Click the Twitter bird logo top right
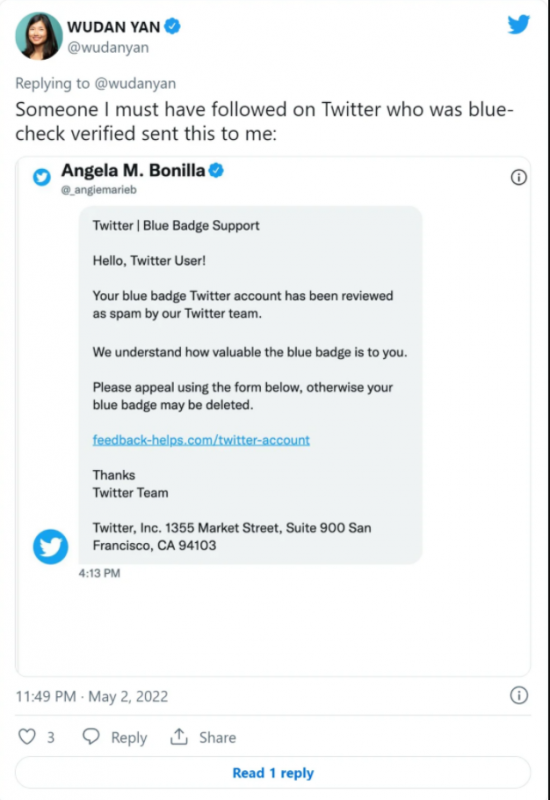The width and height of the screenshot is (550, 800). pos(519,24)
